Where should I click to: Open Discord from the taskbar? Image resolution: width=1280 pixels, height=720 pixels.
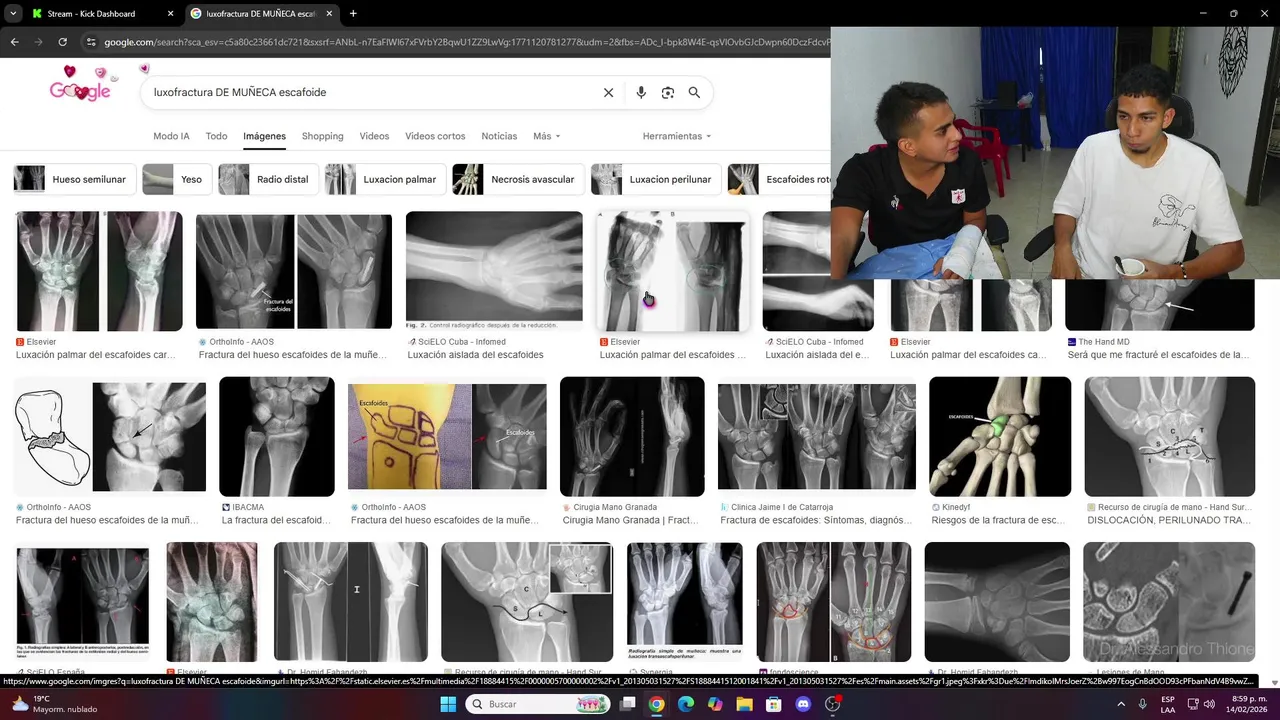[x=803, y=704]
